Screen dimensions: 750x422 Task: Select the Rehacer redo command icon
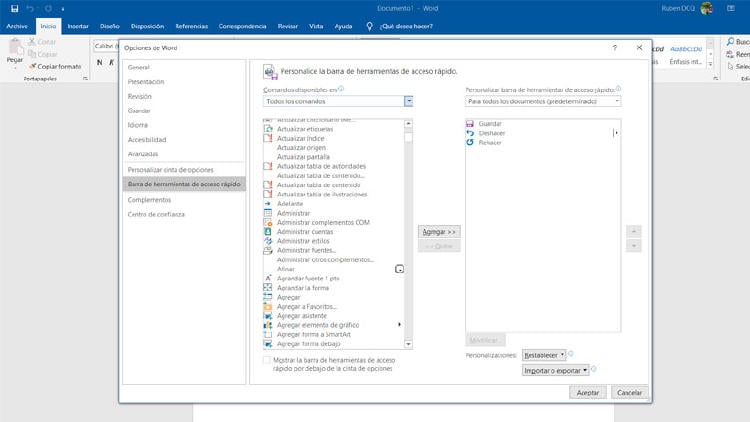tap(470, 142)
